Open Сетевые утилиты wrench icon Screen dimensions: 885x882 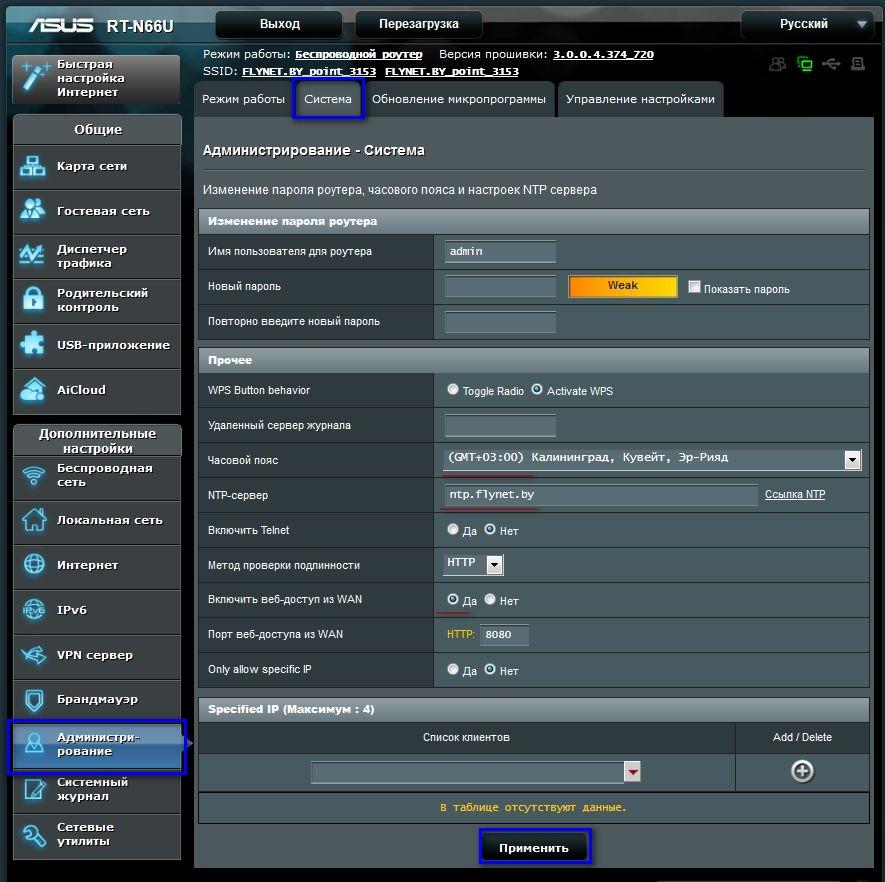34,835
